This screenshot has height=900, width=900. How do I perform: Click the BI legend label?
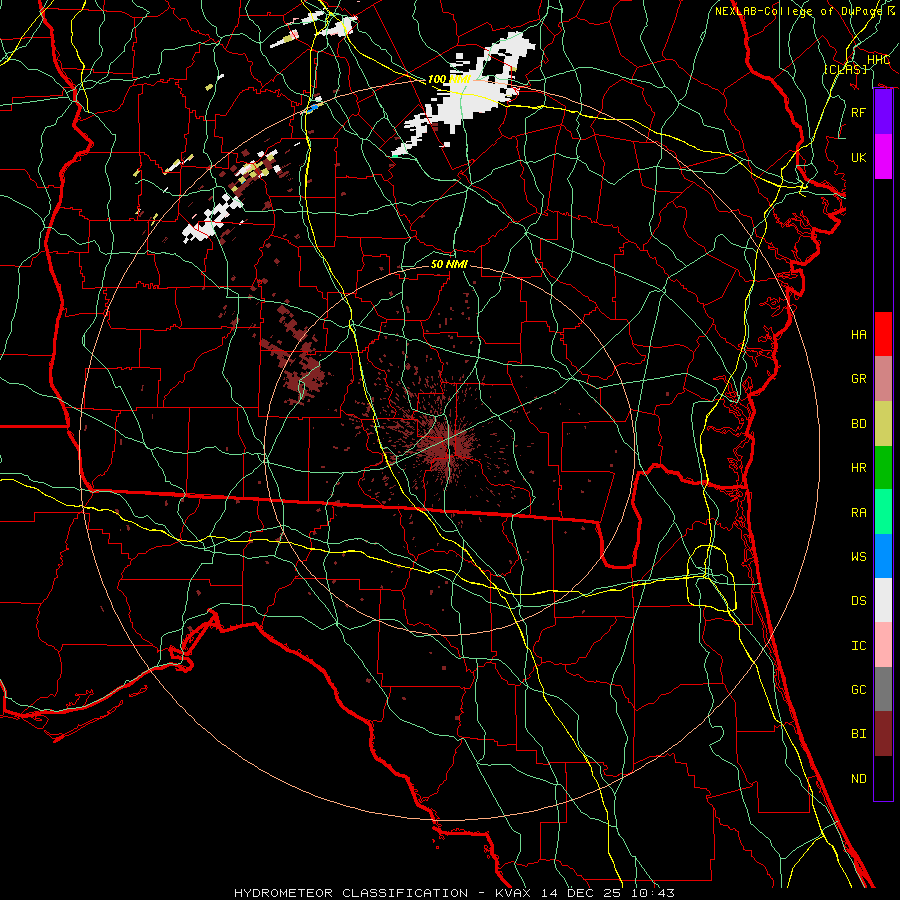pyautogui.click(x=859, y=734)
